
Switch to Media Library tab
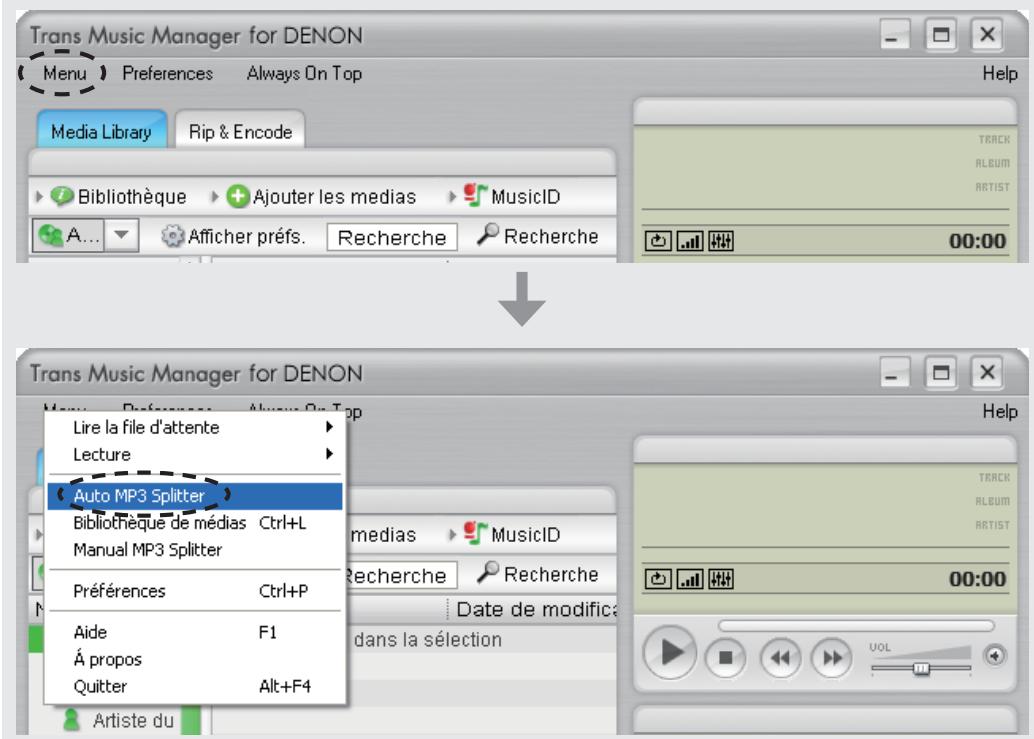click(102, 132)
